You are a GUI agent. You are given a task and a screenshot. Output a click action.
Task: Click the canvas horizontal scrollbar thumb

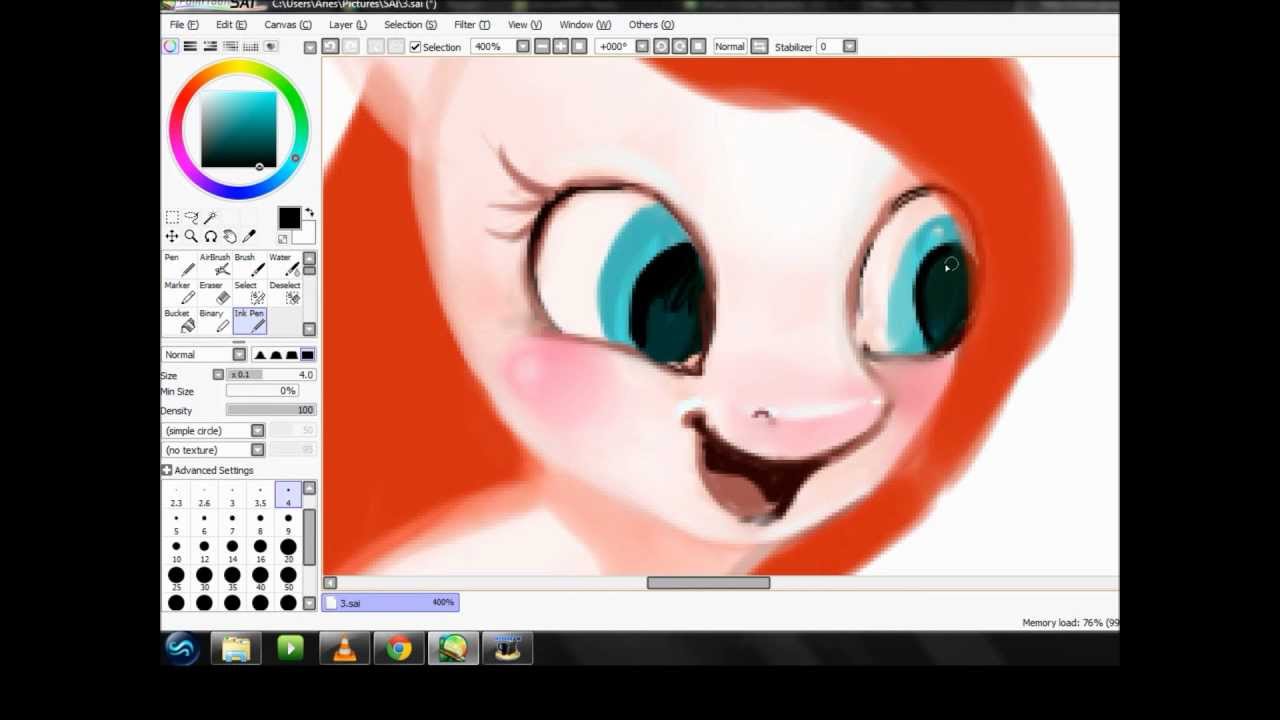click(708, 583)
